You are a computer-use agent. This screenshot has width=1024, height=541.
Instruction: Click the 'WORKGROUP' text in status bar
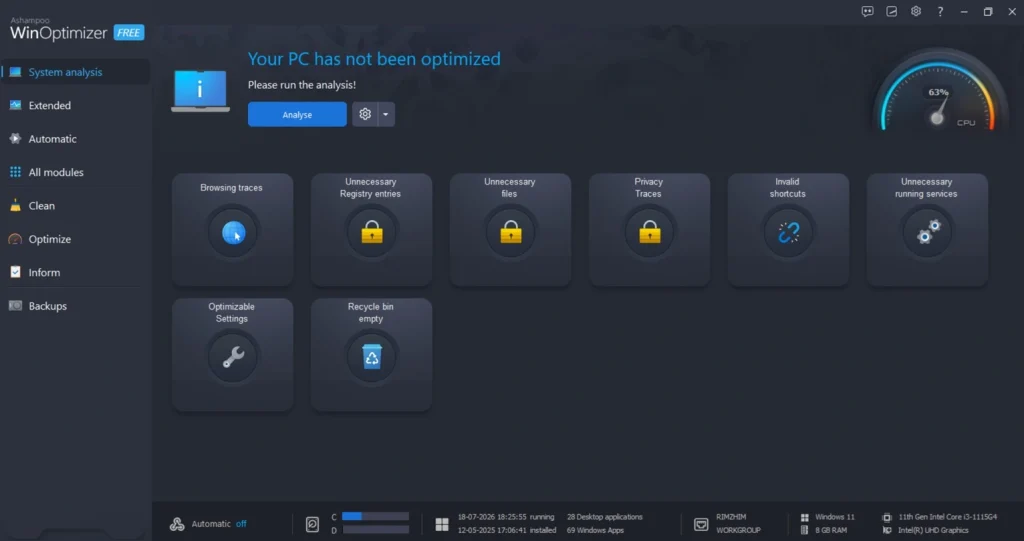pos(739,531)
